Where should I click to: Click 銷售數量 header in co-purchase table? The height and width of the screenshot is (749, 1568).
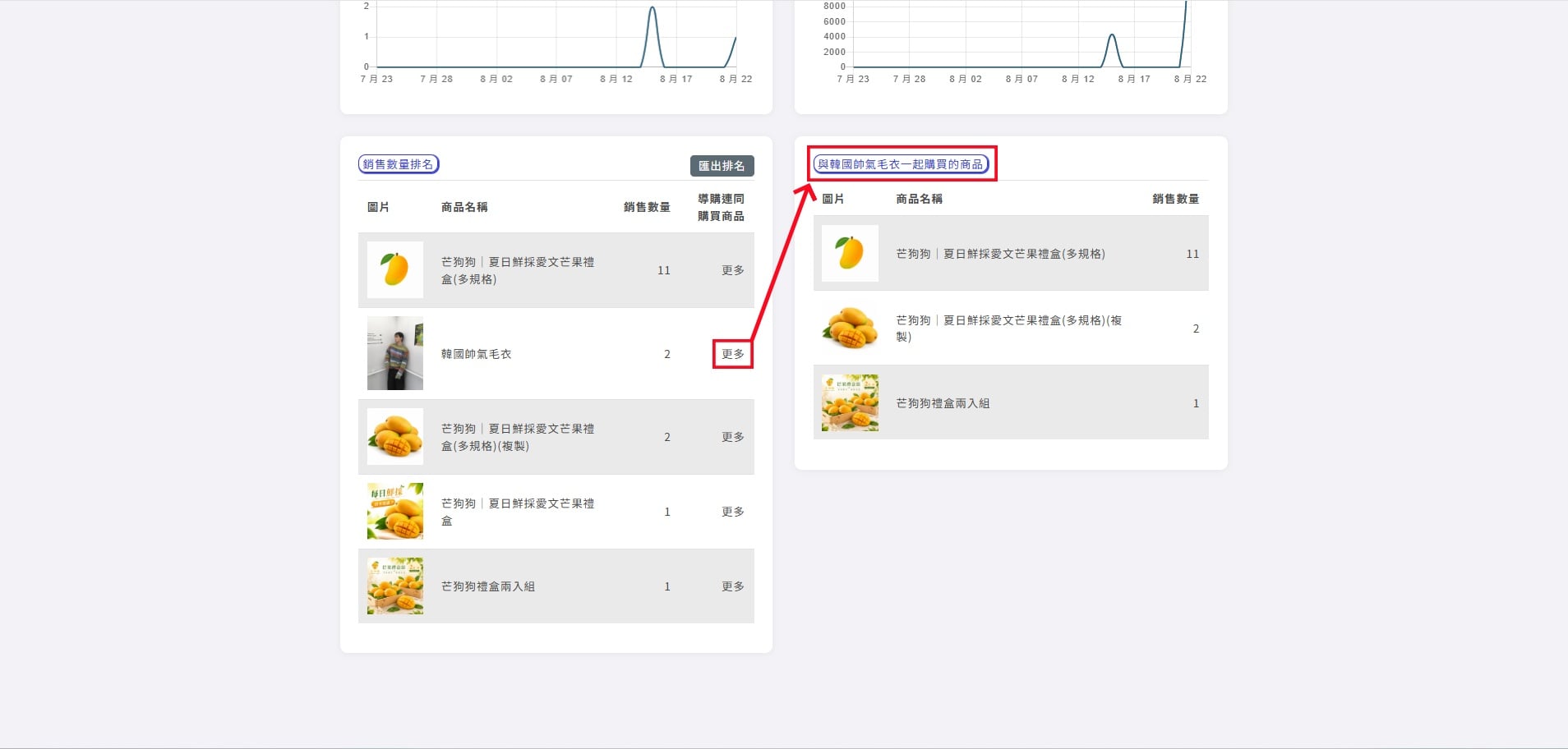point(1175,199)
